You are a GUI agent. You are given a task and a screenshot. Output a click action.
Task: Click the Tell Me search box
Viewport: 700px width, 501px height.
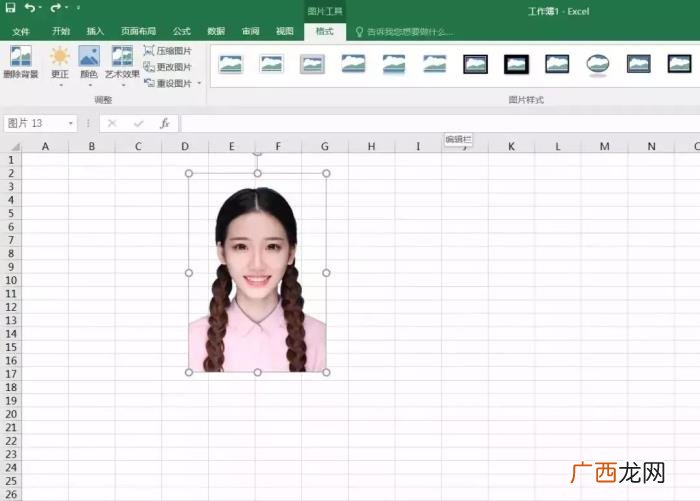pos(405,32)
